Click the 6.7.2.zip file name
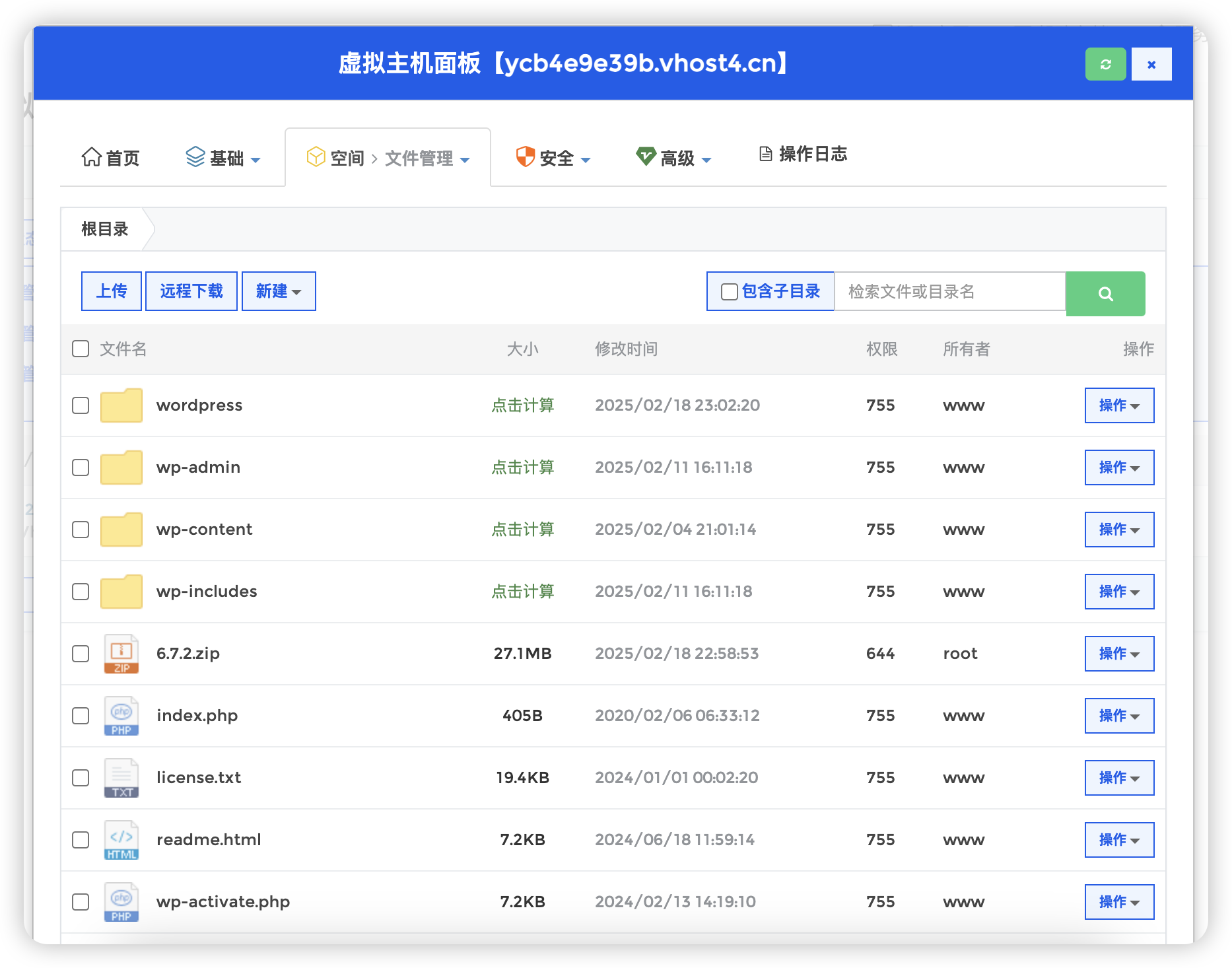 pos(188,654)
